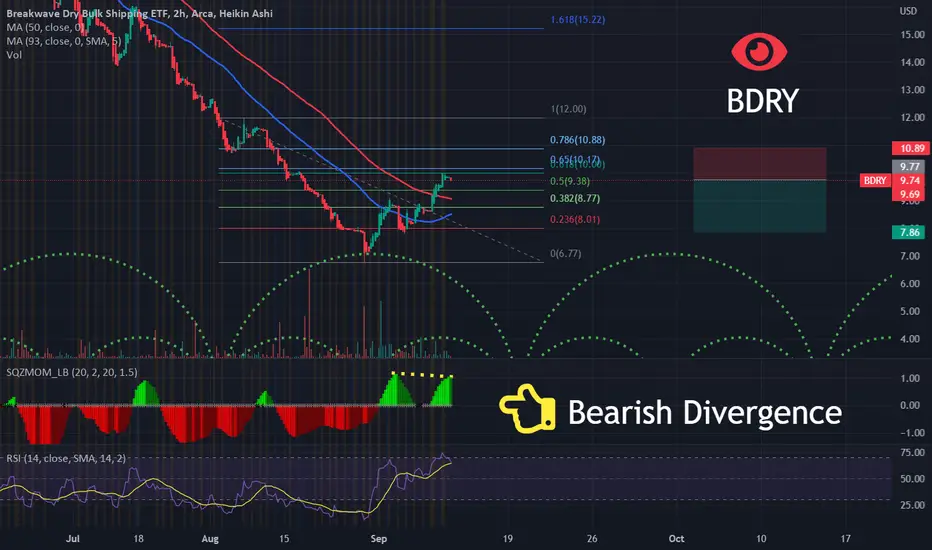Click the 10.89 red price label
This screenshot has height=550, width=932.
tap(912, 148)
